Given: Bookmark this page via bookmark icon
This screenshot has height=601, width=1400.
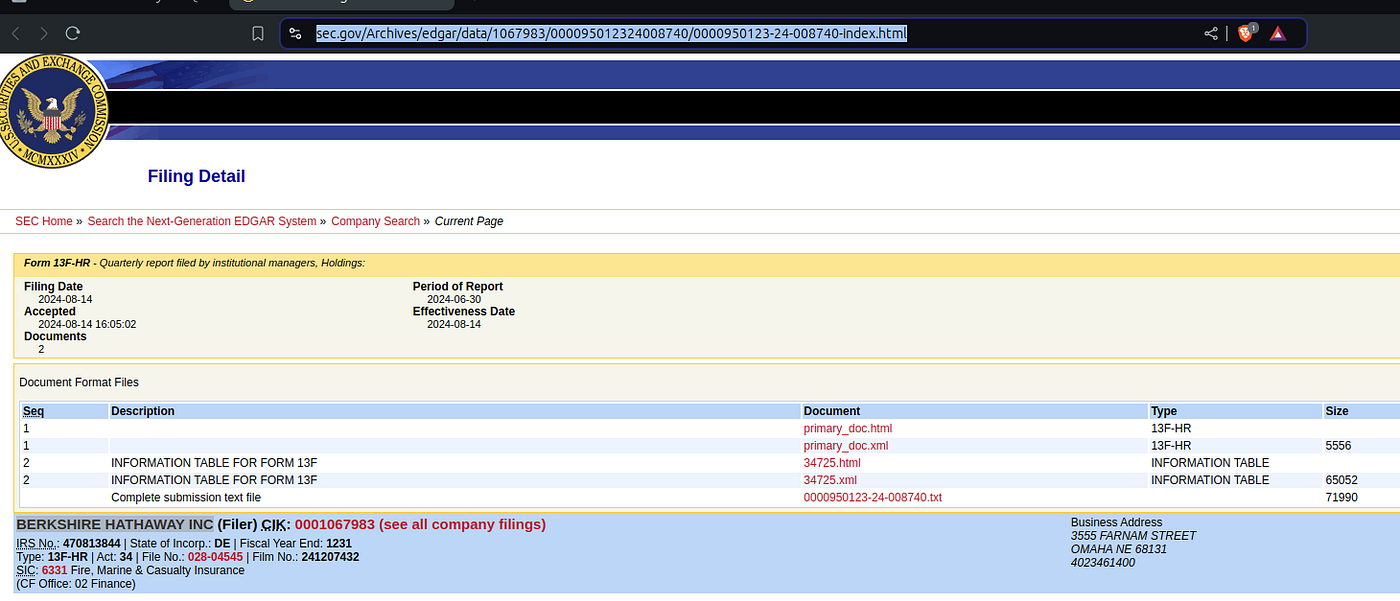Looking at the screenshot, I should (258, 33).
